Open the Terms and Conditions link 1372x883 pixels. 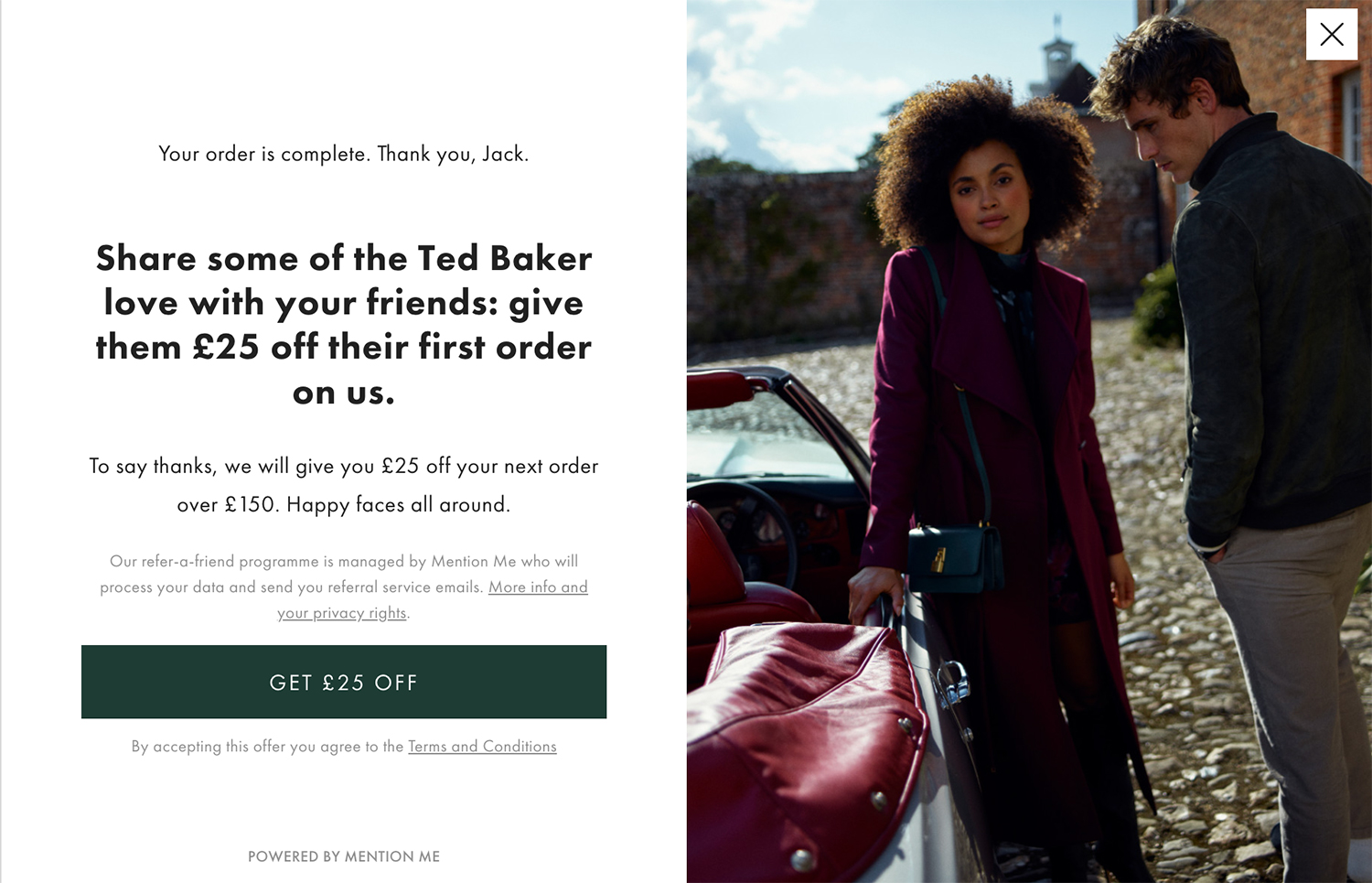tap(482, 747)
